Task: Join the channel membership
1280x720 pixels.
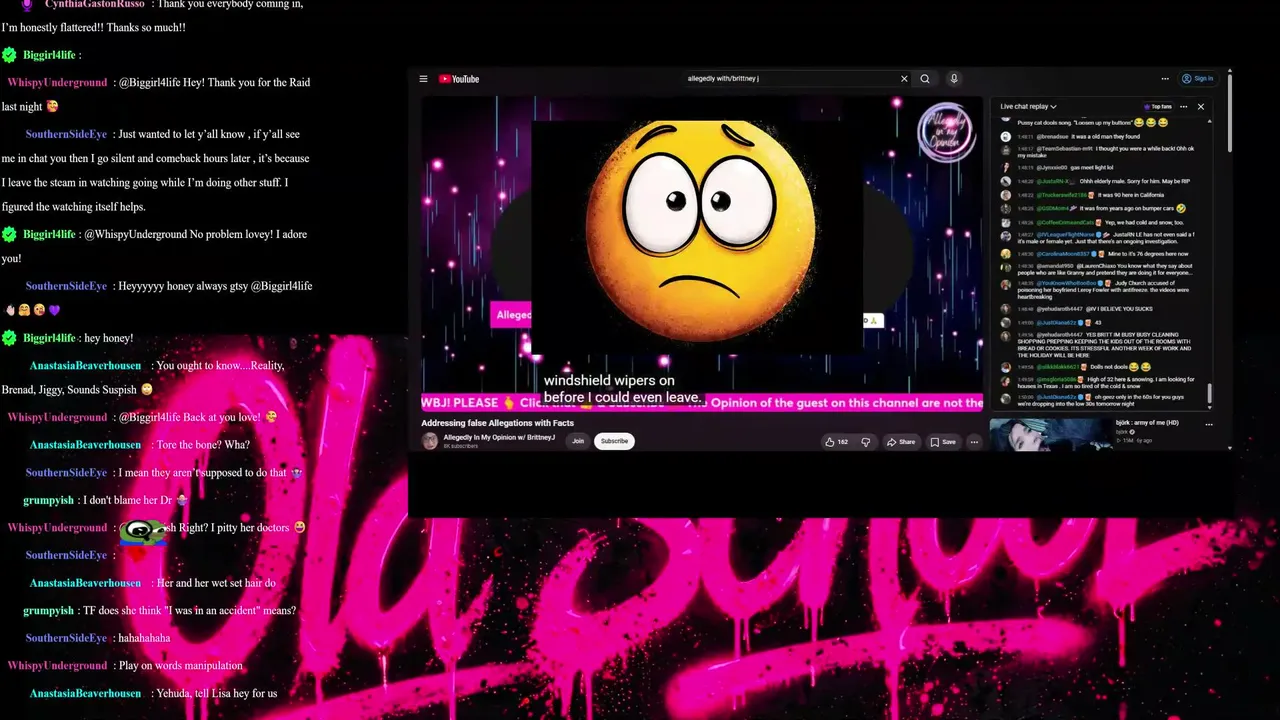Action: click(577, 441)
